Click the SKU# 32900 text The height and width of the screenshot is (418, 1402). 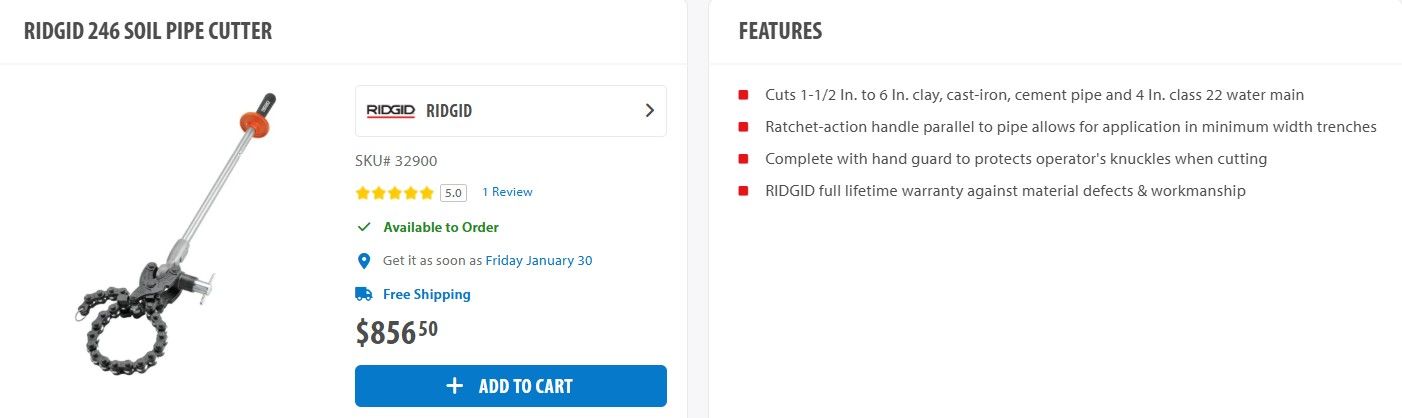pyautogui.click(x=396, y=161)
